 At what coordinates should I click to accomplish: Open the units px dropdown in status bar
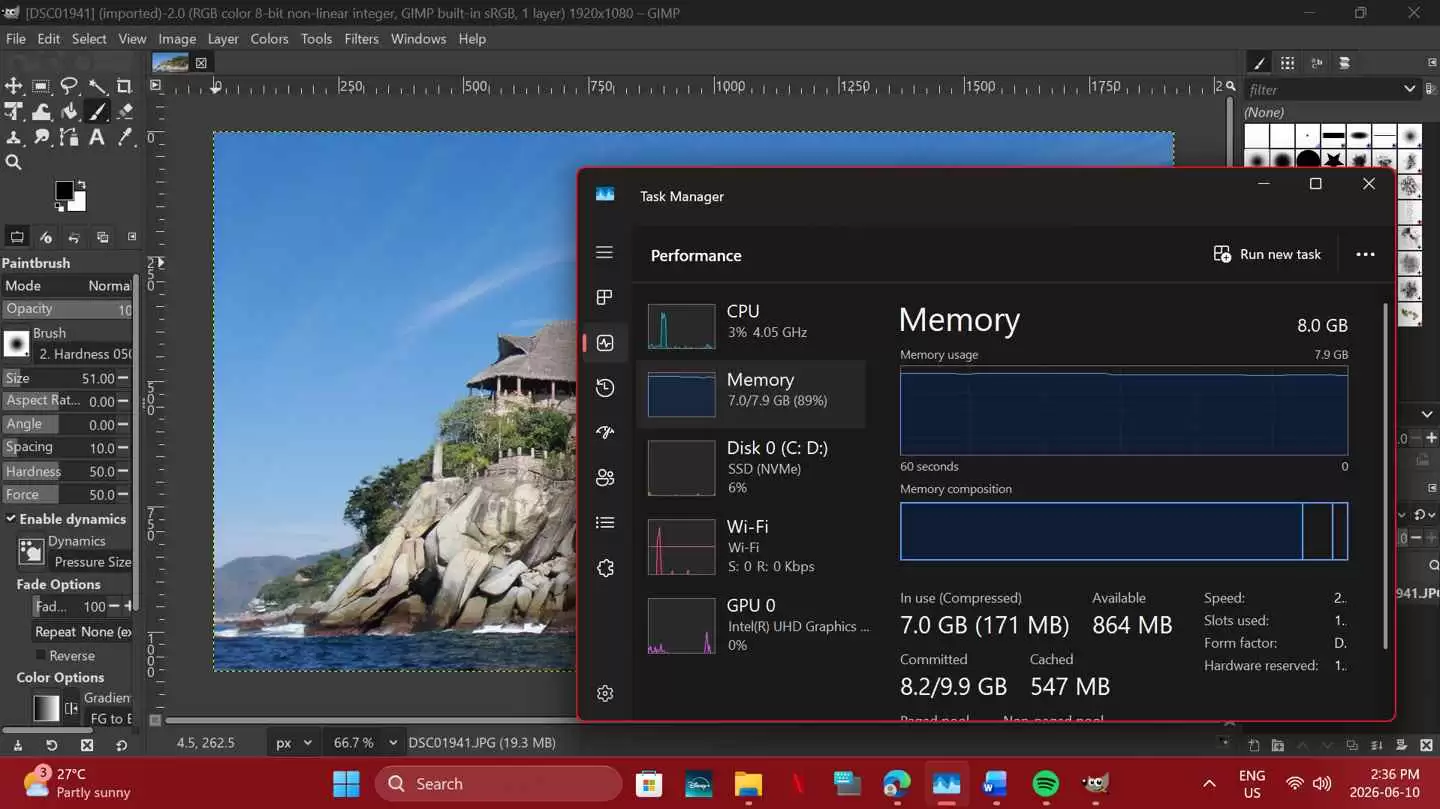[x=295, y=743]
